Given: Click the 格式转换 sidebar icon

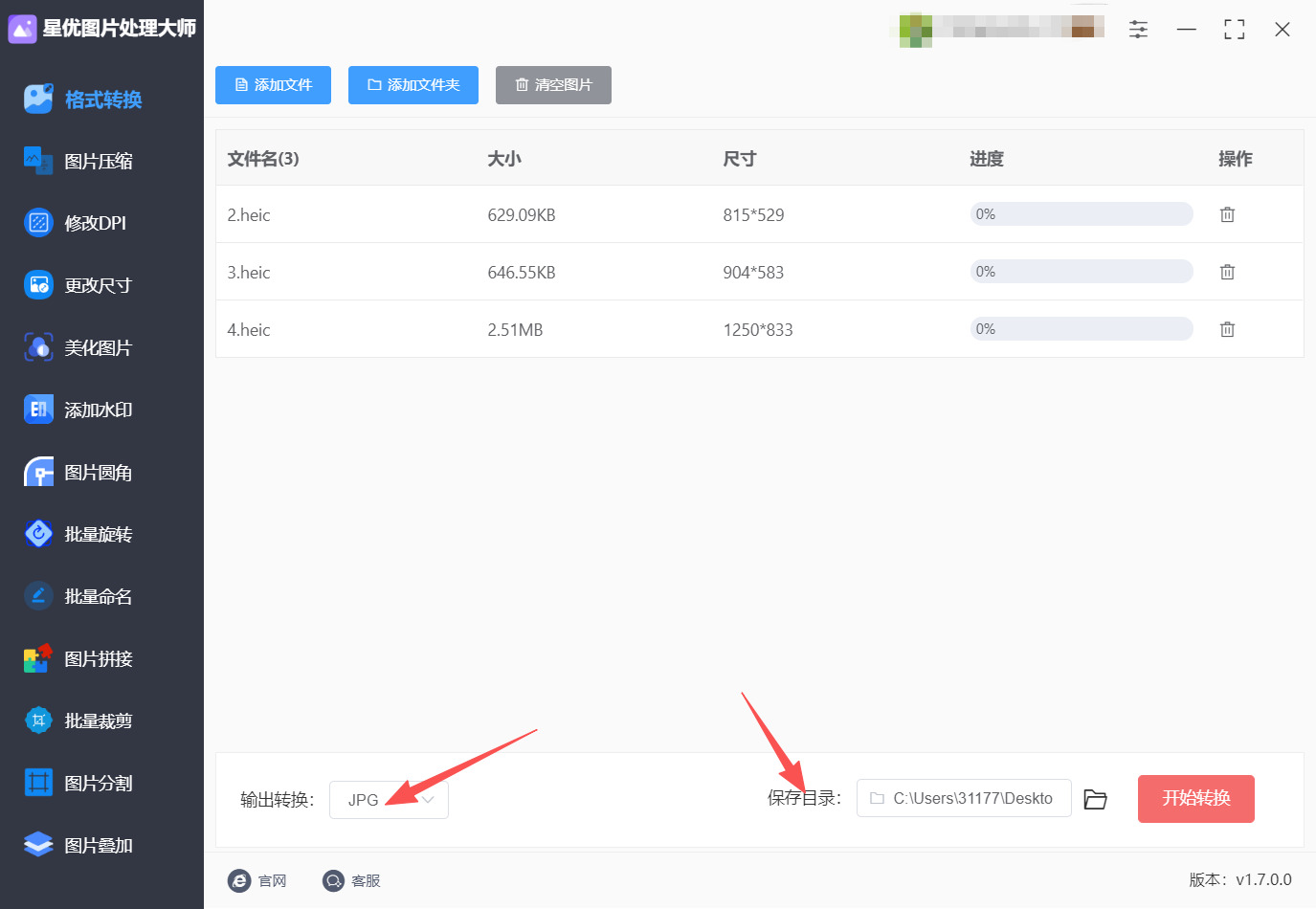Looking at the screenshot, I should 38,100.
